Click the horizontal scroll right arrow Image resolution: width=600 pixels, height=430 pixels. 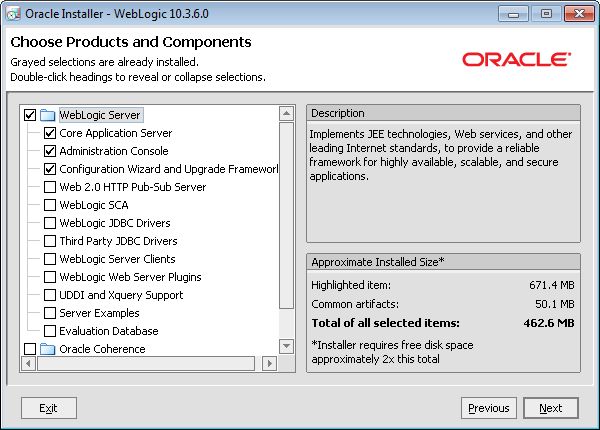click(269, 363)
